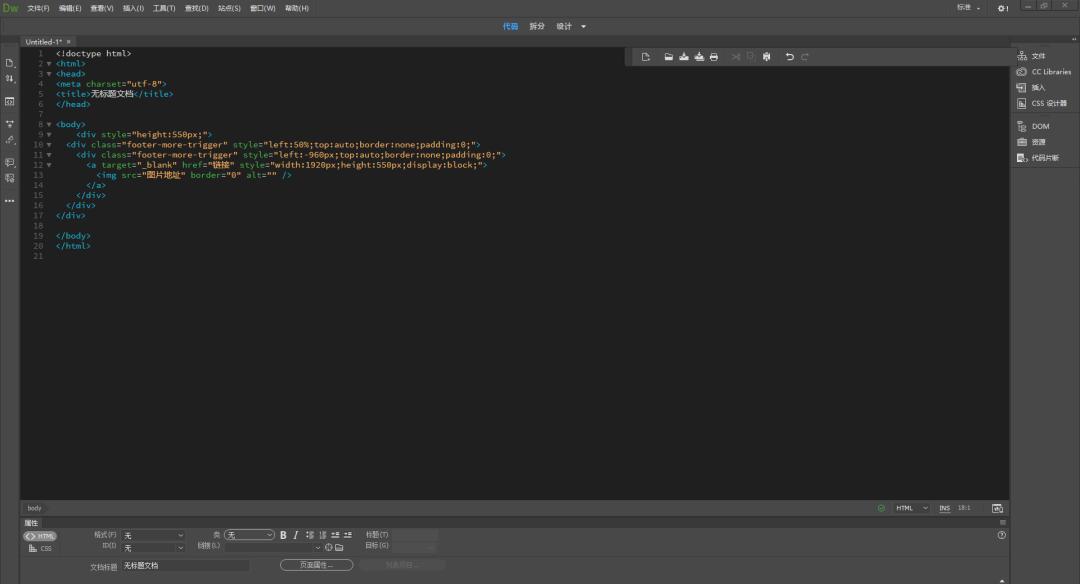Viewport: 1080px width, 584px height.
Task: Open the CSS 设计器 panel
Action: pos(1048,103)
